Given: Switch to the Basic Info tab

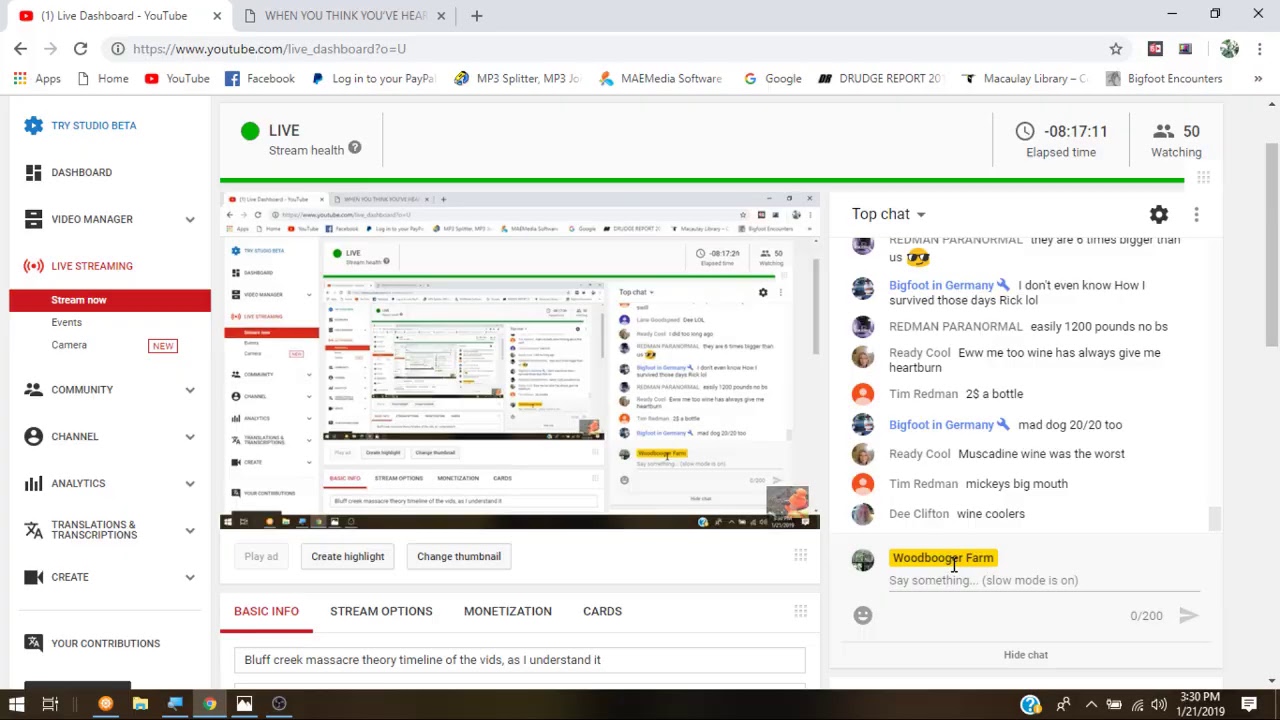Looking at the screenshot, I should click(266, 611).
